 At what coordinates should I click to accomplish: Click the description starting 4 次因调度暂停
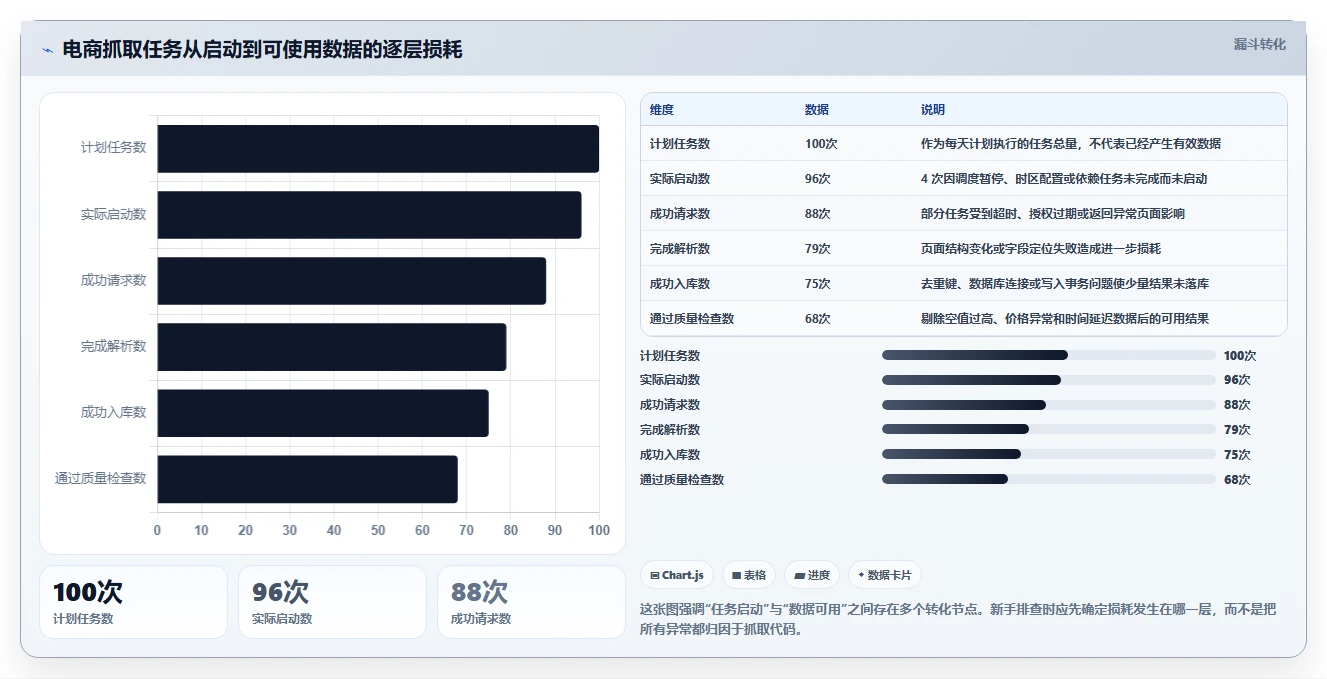pyautogui.click(x=1064, y=179)
